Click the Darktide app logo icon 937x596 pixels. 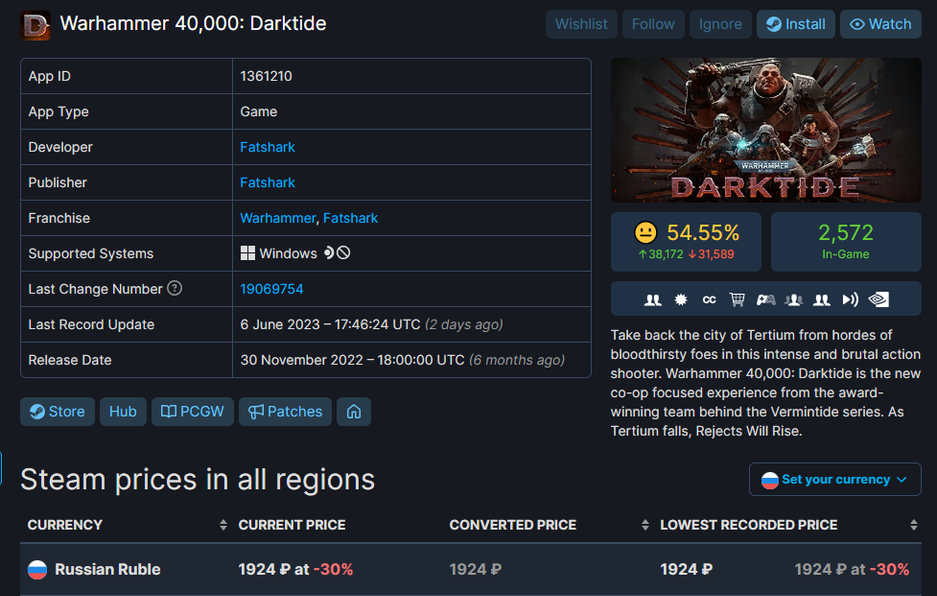click(x=35, y=26)
